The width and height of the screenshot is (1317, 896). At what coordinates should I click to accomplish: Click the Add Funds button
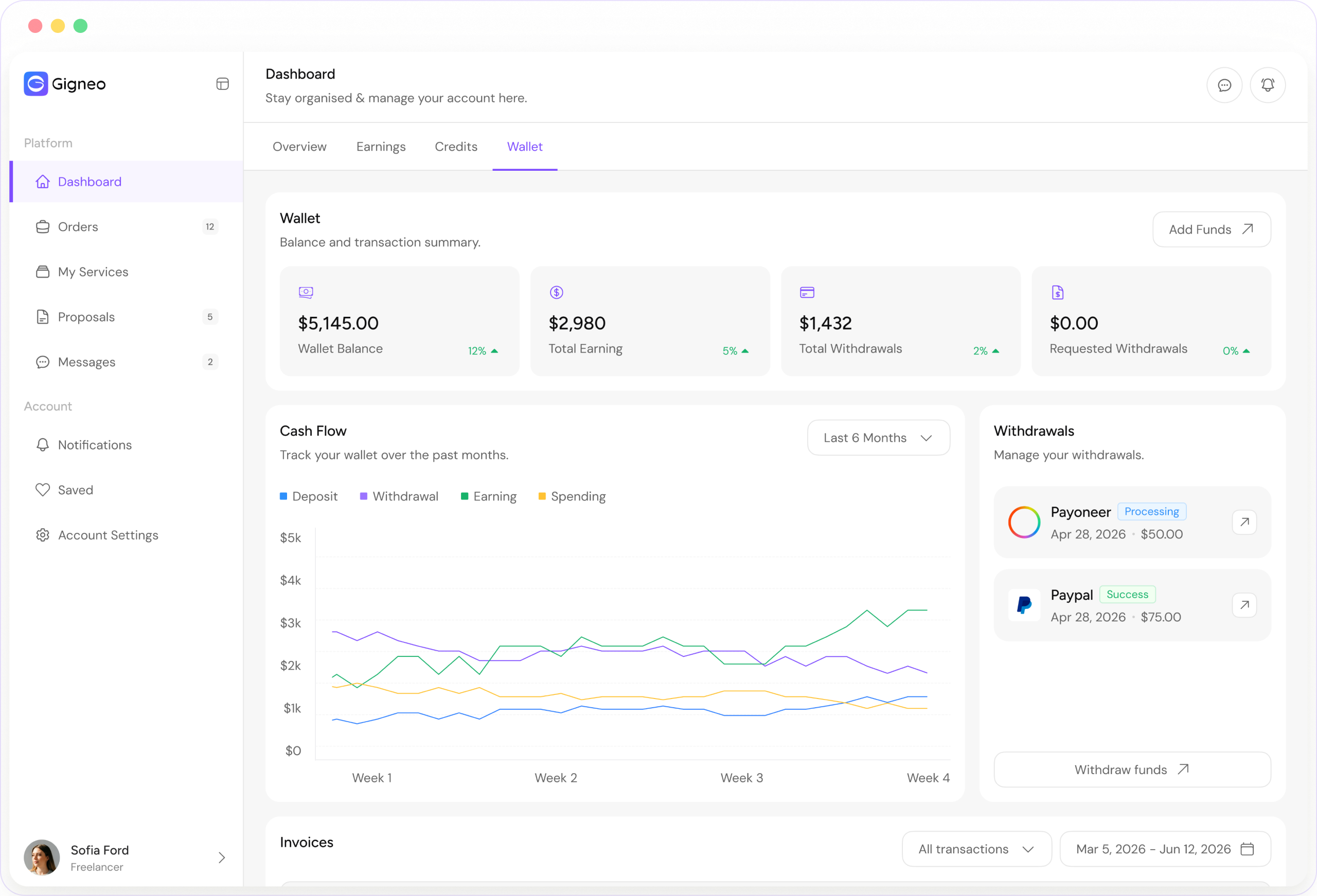1212,229
